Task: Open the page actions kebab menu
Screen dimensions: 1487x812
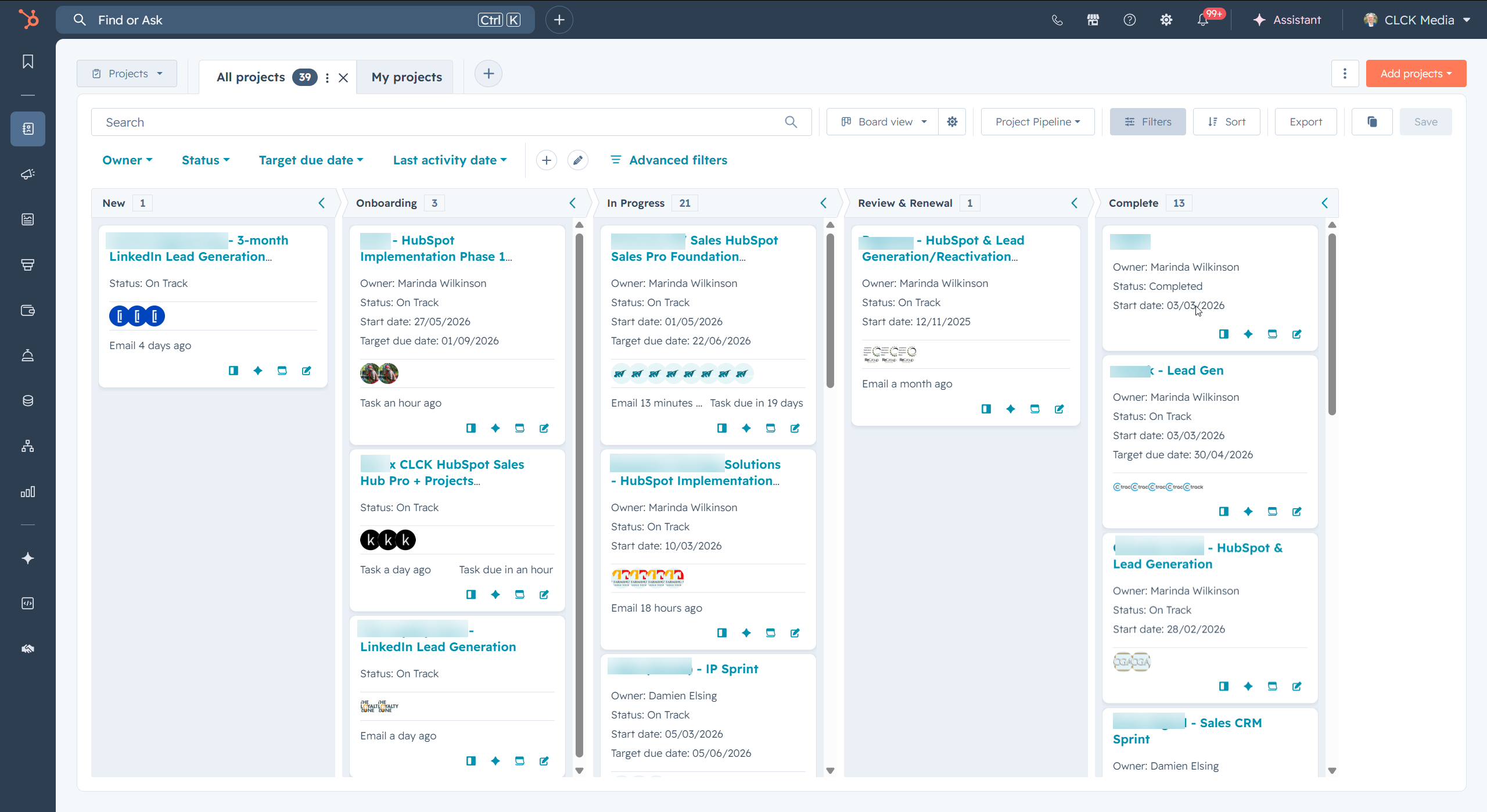Action: 1345,74
